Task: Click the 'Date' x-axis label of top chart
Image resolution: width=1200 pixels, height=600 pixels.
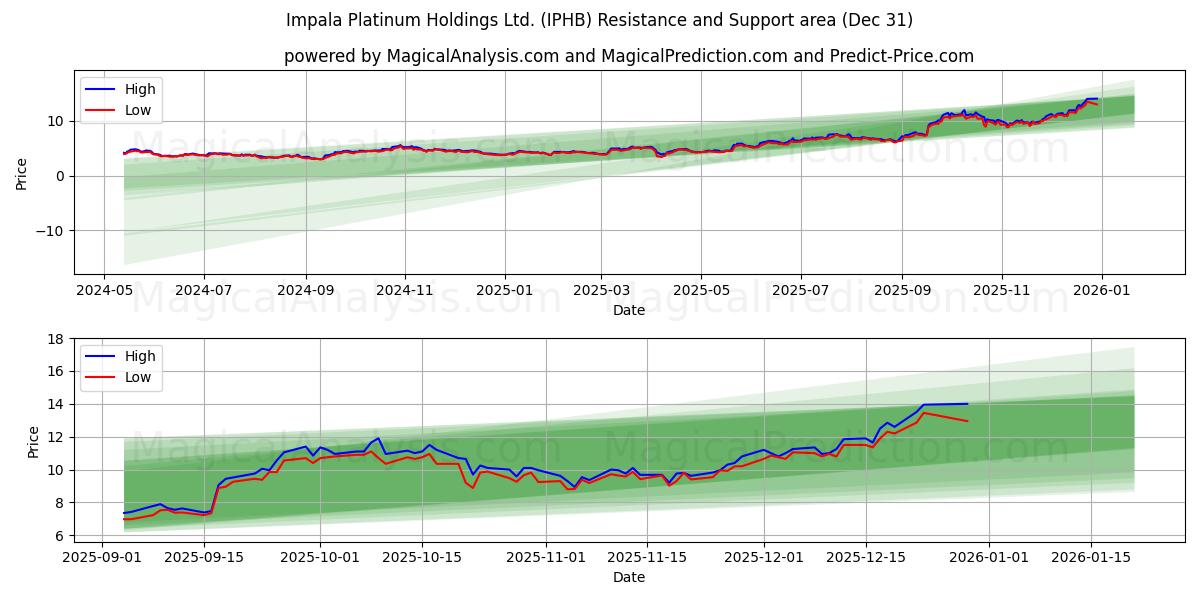Action: tap(629, 310)
